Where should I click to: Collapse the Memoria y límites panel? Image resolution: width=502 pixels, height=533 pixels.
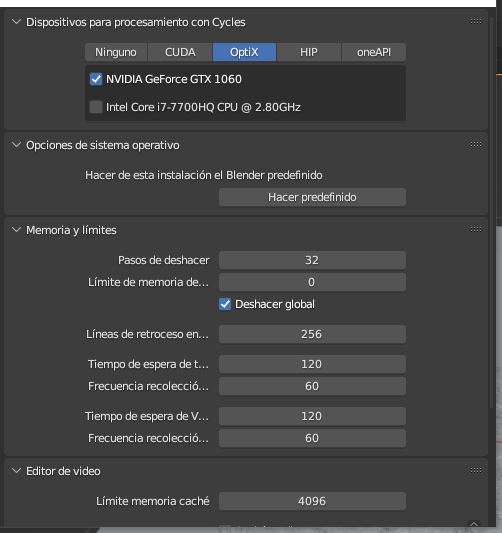16,230
